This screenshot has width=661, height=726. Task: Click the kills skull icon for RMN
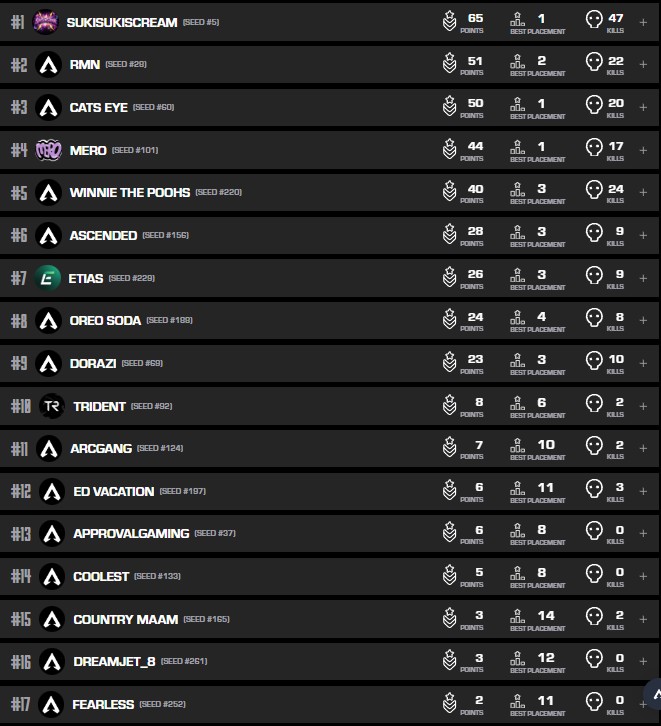pos(594,64)
